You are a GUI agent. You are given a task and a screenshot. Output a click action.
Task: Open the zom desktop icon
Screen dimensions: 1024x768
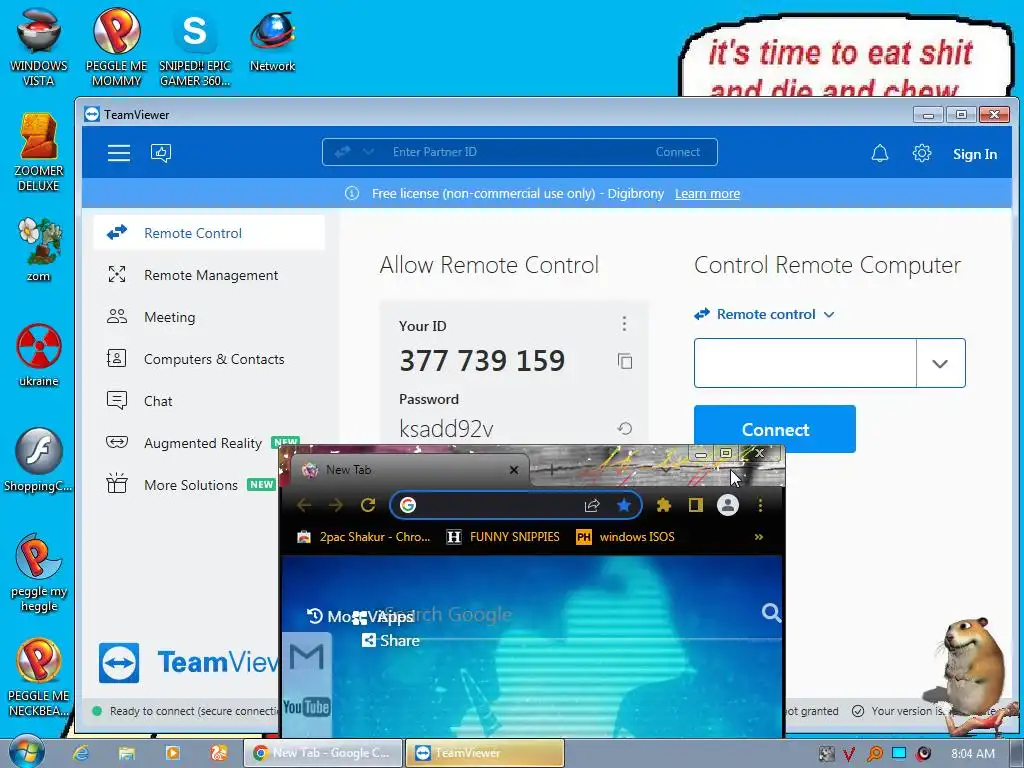tap(39, 249)
